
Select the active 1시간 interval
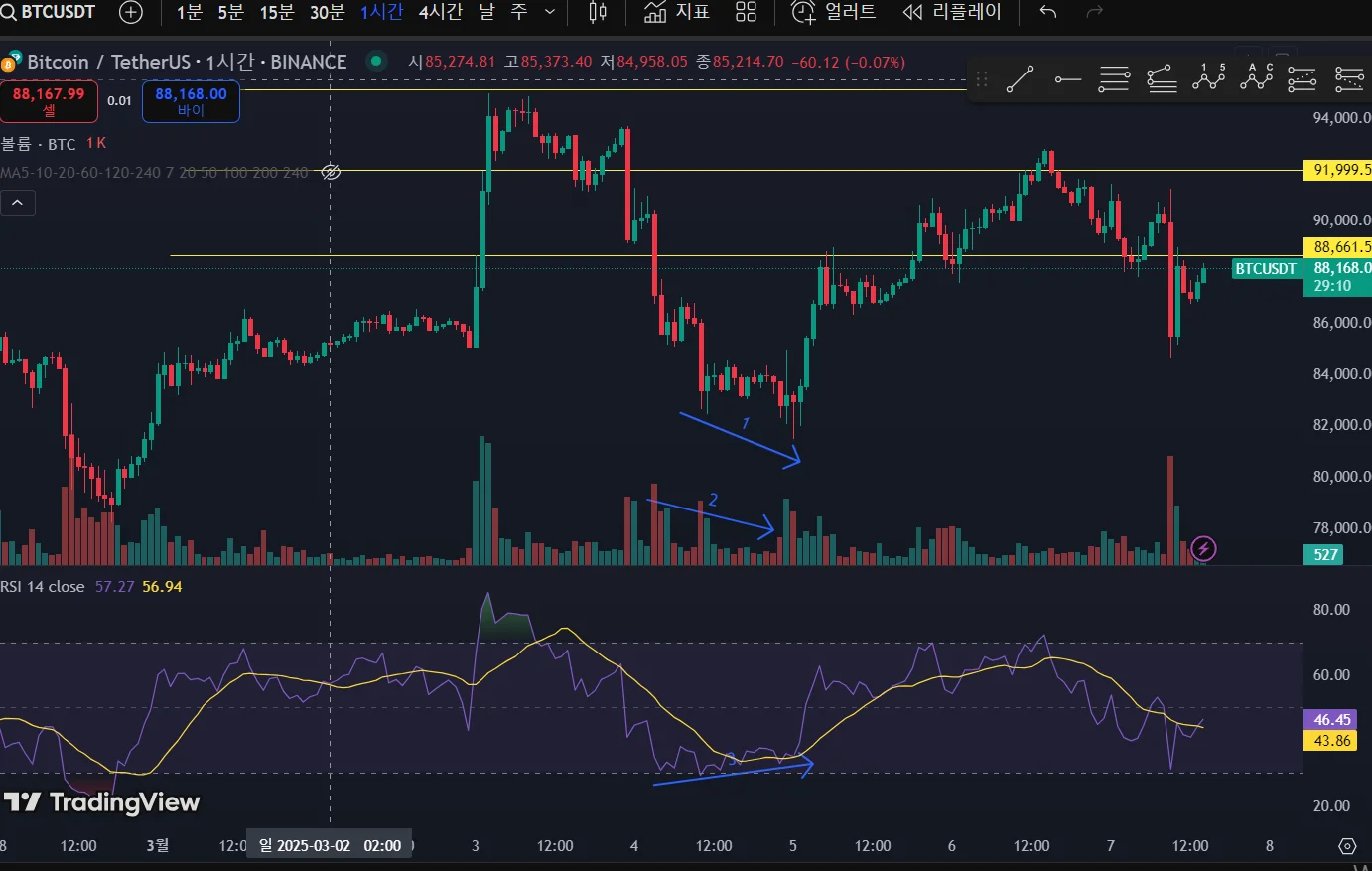[381, 12]
